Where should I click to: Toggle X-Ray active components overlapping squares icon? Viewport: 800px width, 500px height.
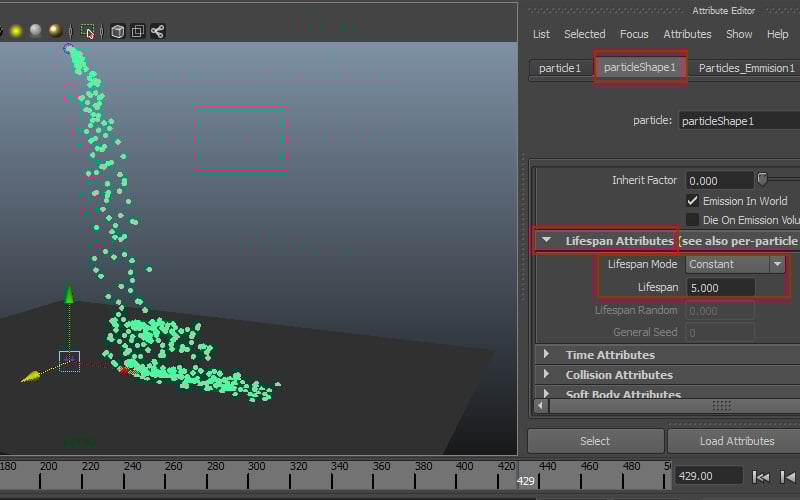[x=137, y=31]
